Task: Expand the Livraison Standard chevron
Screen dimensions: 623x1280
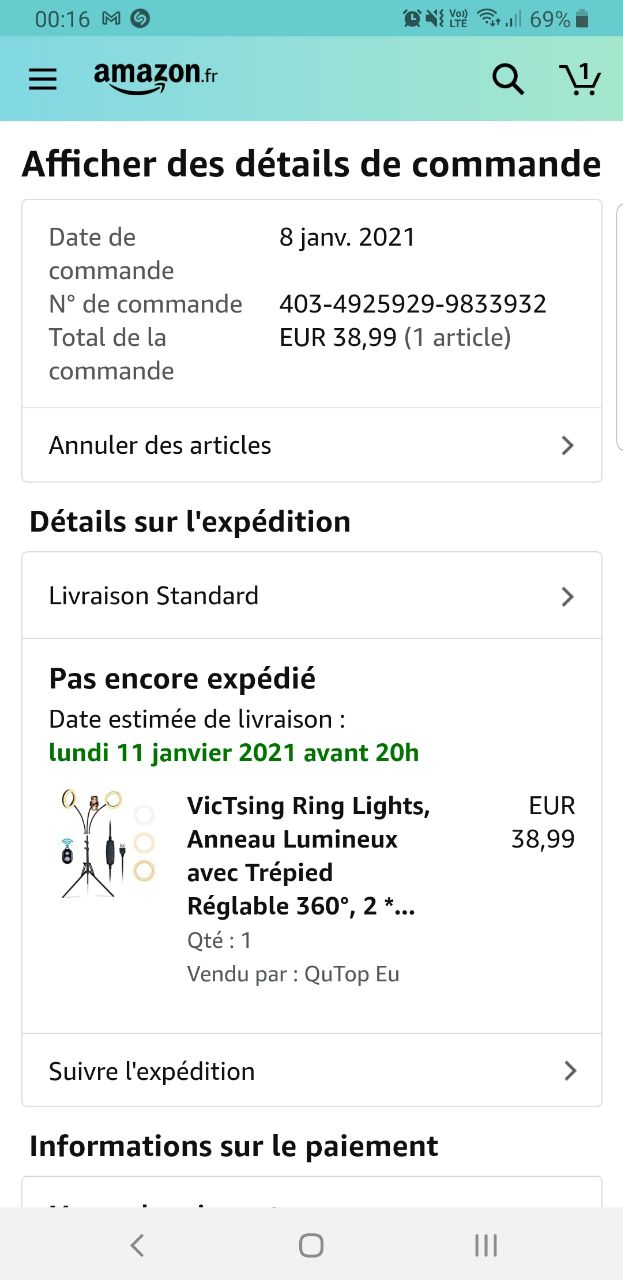Action: (568, 596)
